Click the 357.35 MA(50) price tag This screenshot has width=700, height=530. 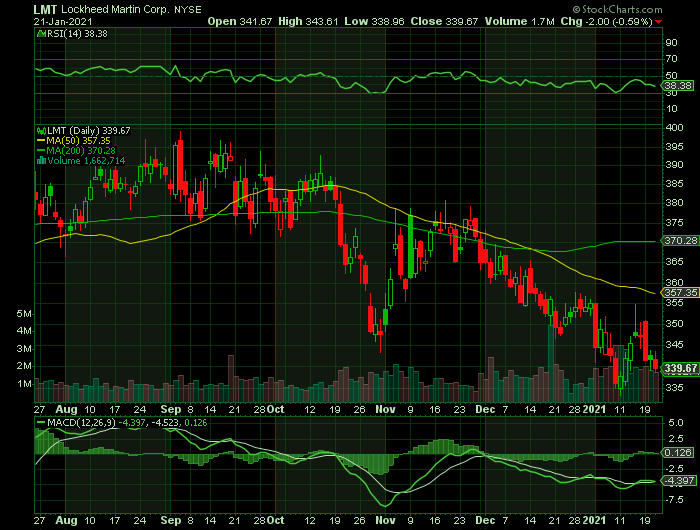(x=679, y=293)
